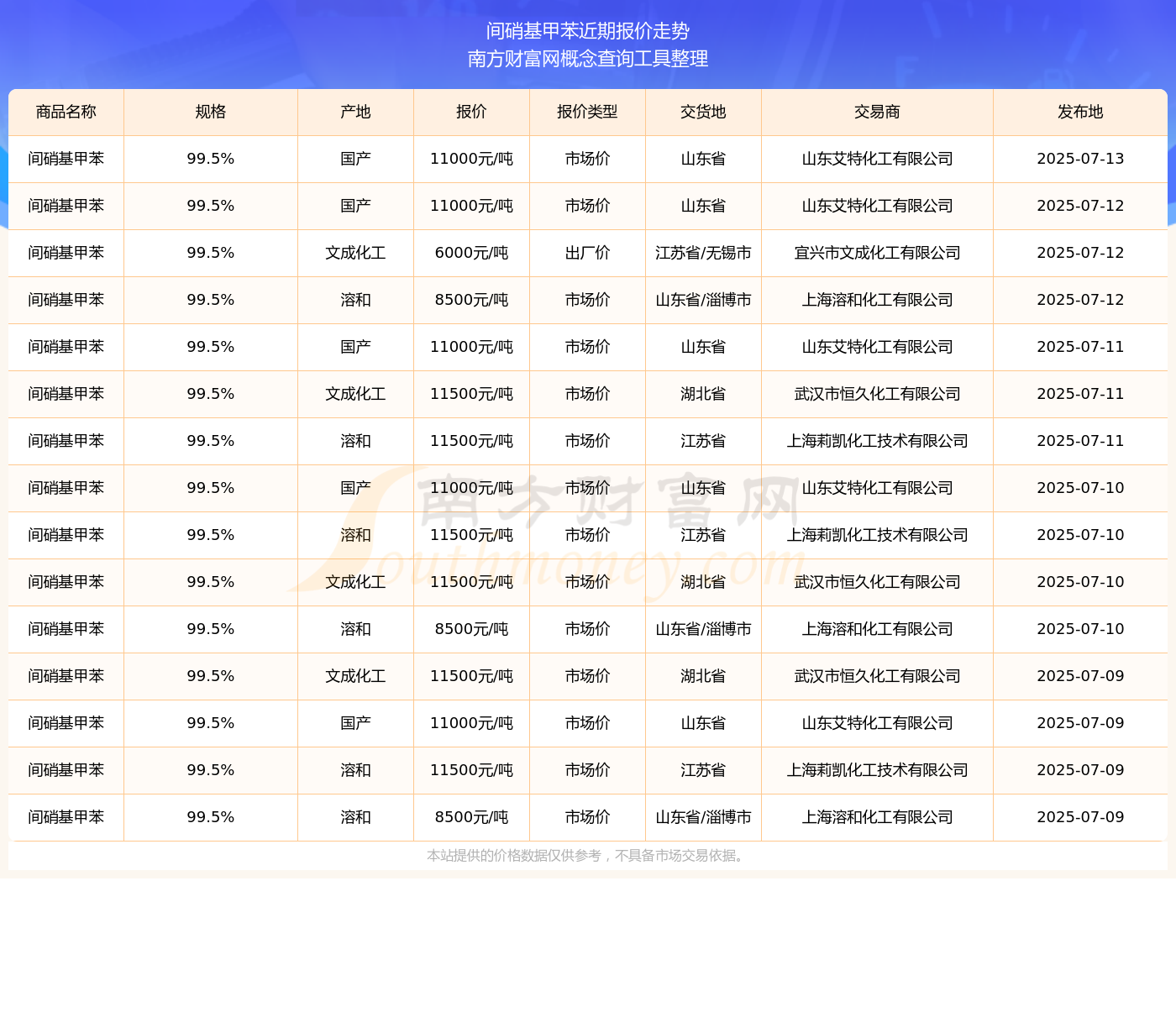Image resolution: width=1176 pixels, height=1012 pixels.
Task: Click 上海溶和化工有限公司 in the 2025-07-12 row
Action: click(x=877, y=300)
